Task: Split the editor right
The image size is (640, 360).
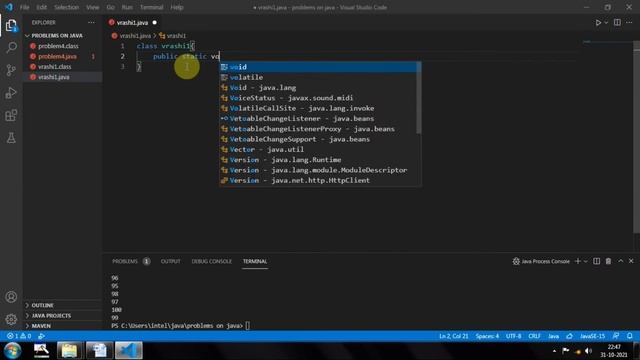Action: 617,22
